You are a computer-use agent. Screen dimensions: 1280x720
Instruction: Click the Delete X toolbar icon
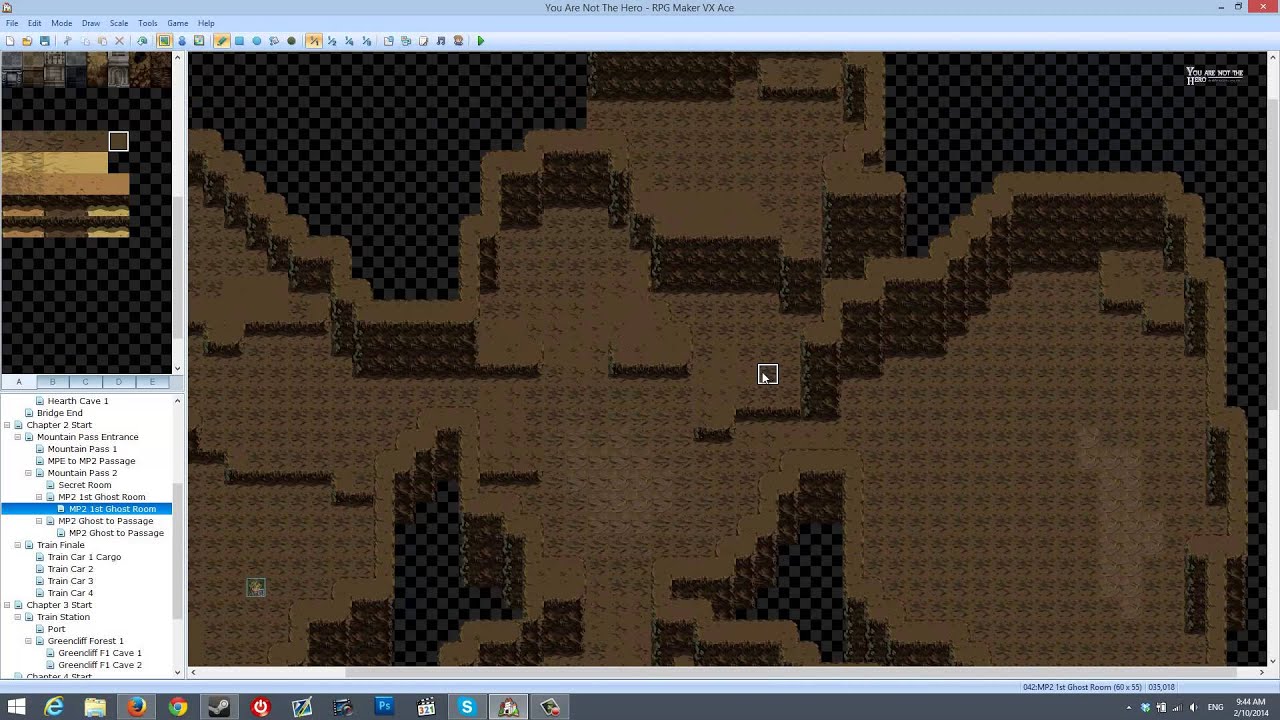119,41
